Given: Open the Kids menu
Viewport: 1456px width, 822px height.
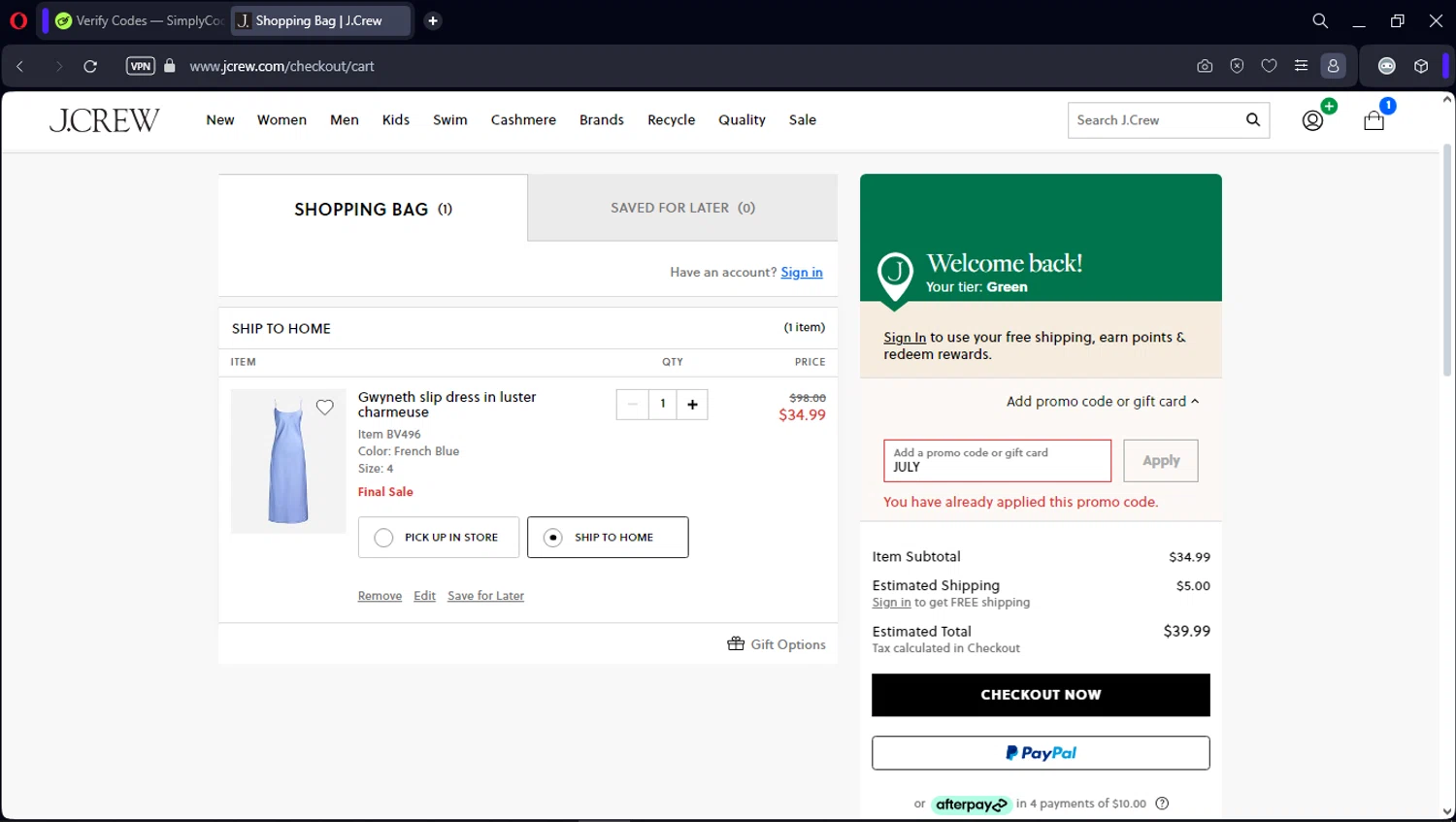Looking at the screenshot, I should [396, 120].
